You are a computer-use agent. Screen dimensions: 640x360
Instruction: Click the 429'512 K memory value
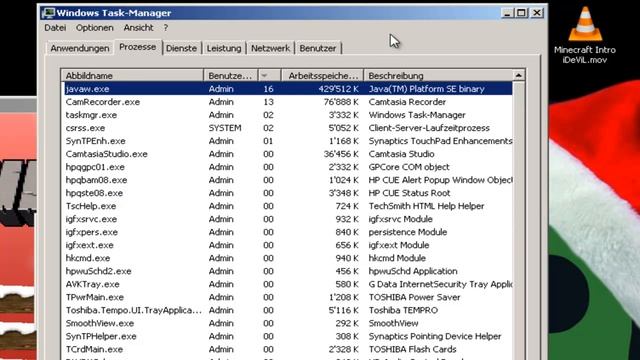[x=339, y=89]
